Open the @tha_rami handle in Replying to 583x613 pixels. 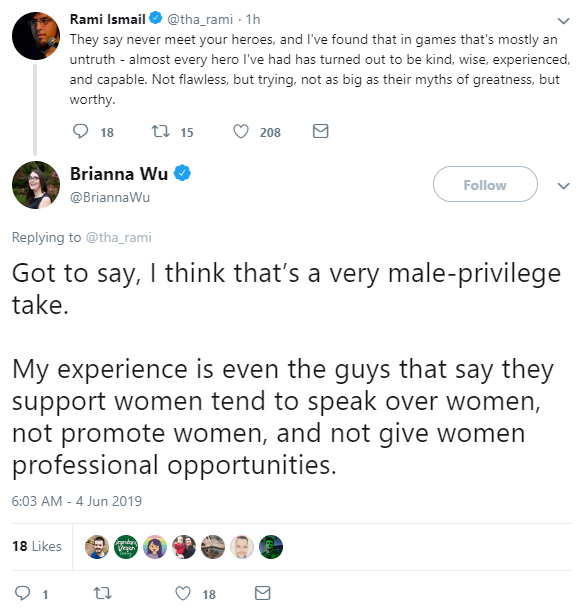coord(118,237)
